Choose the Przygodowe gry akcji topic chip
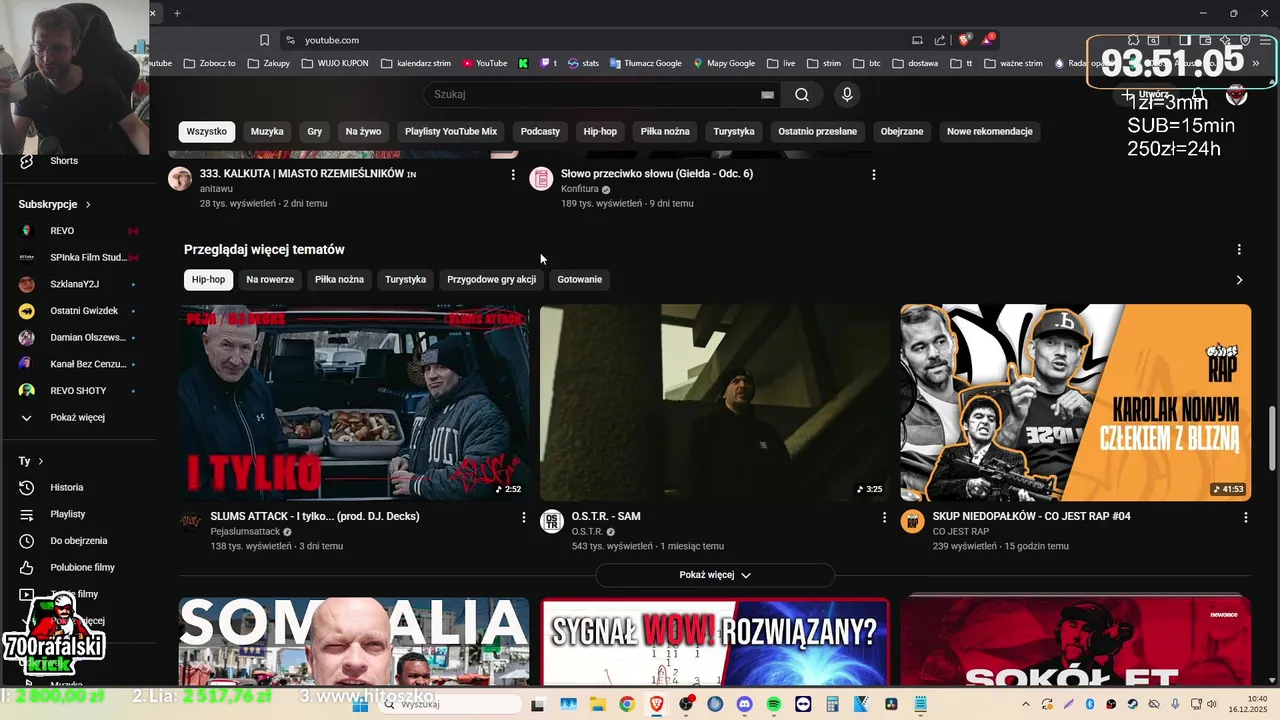 491,280
